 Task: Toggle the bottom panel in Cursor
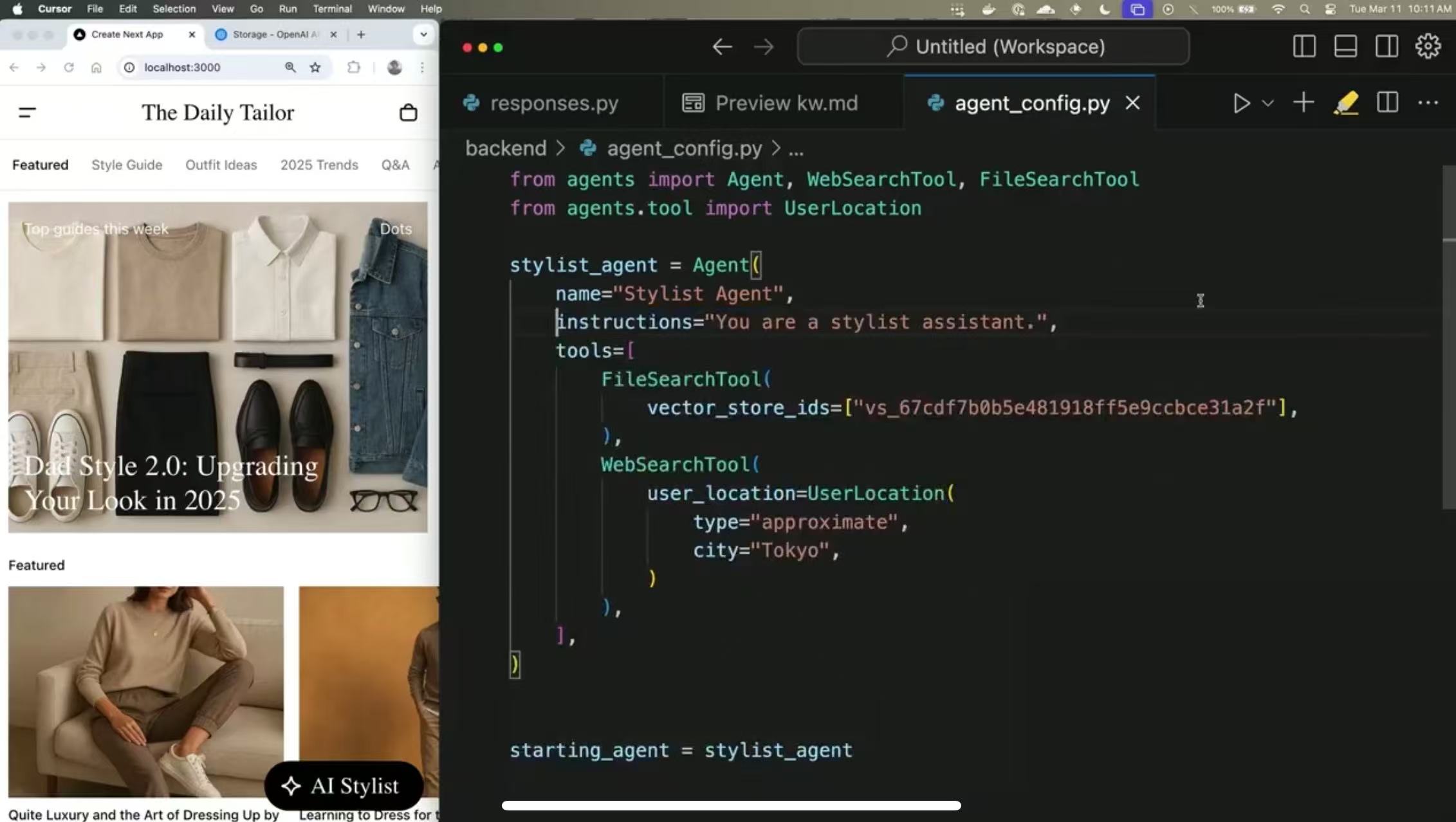pyautogui.click(x=1345, y=46)
